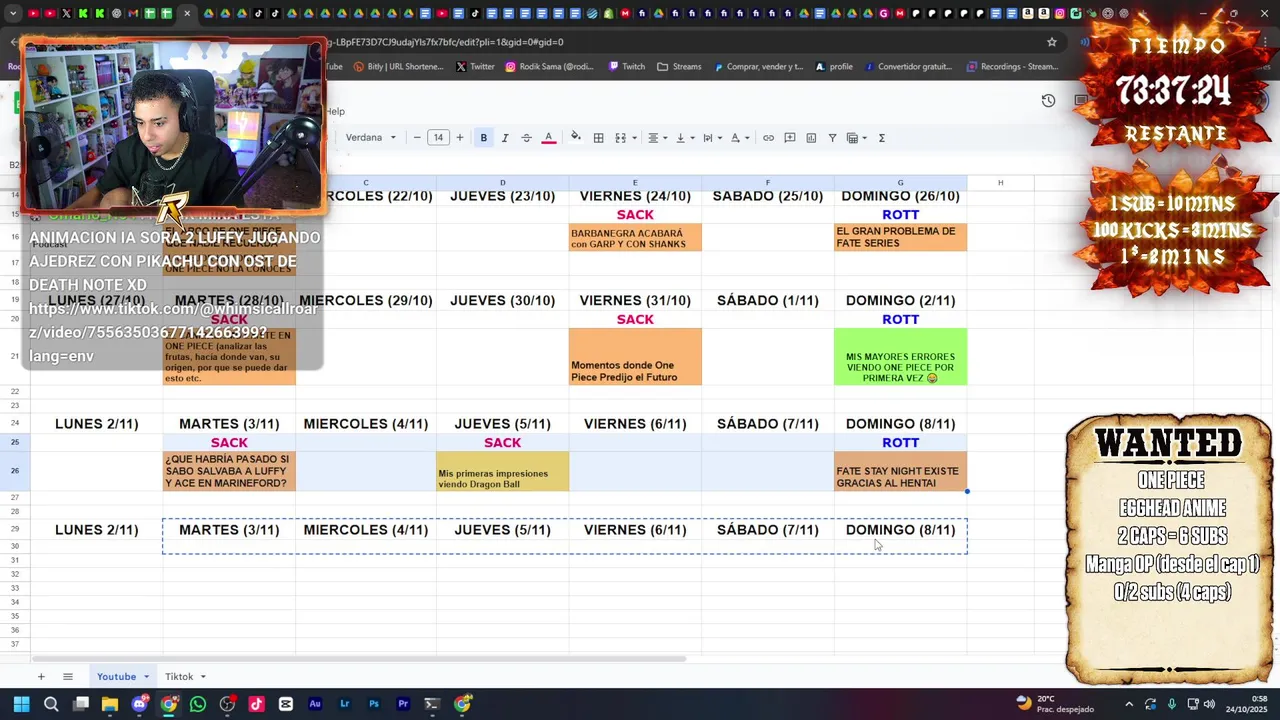Click the insert comment icon
The image size is (1280, 720).
click(790, 138)
